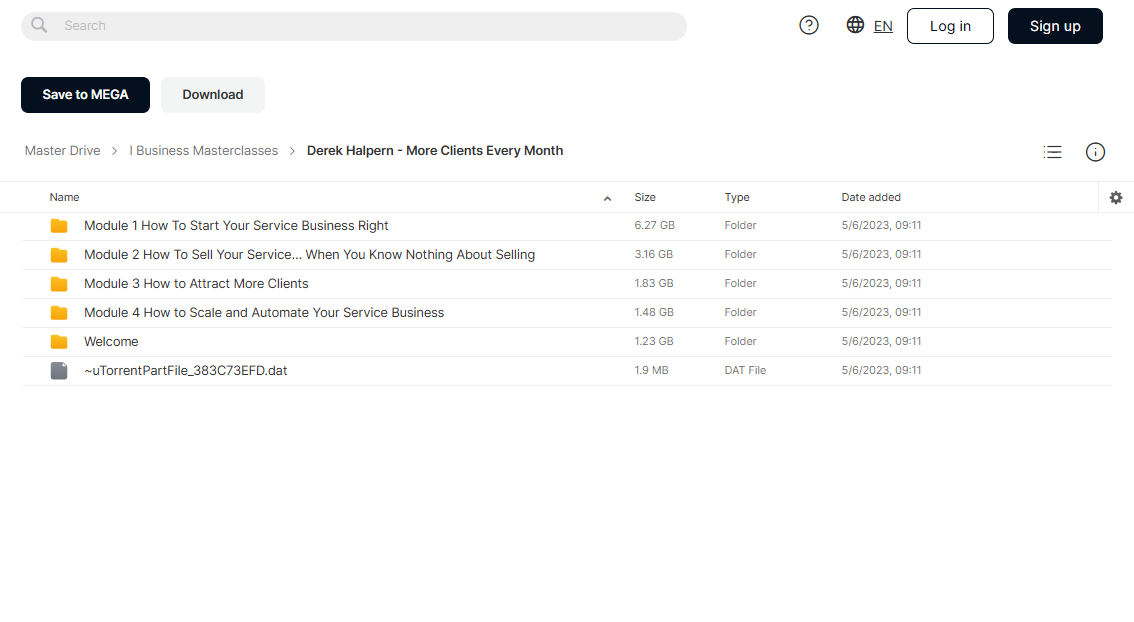Screen dimensions: 1134x622
Task: Click the 1.23 GB size value
Action: (x=654, y=341)
